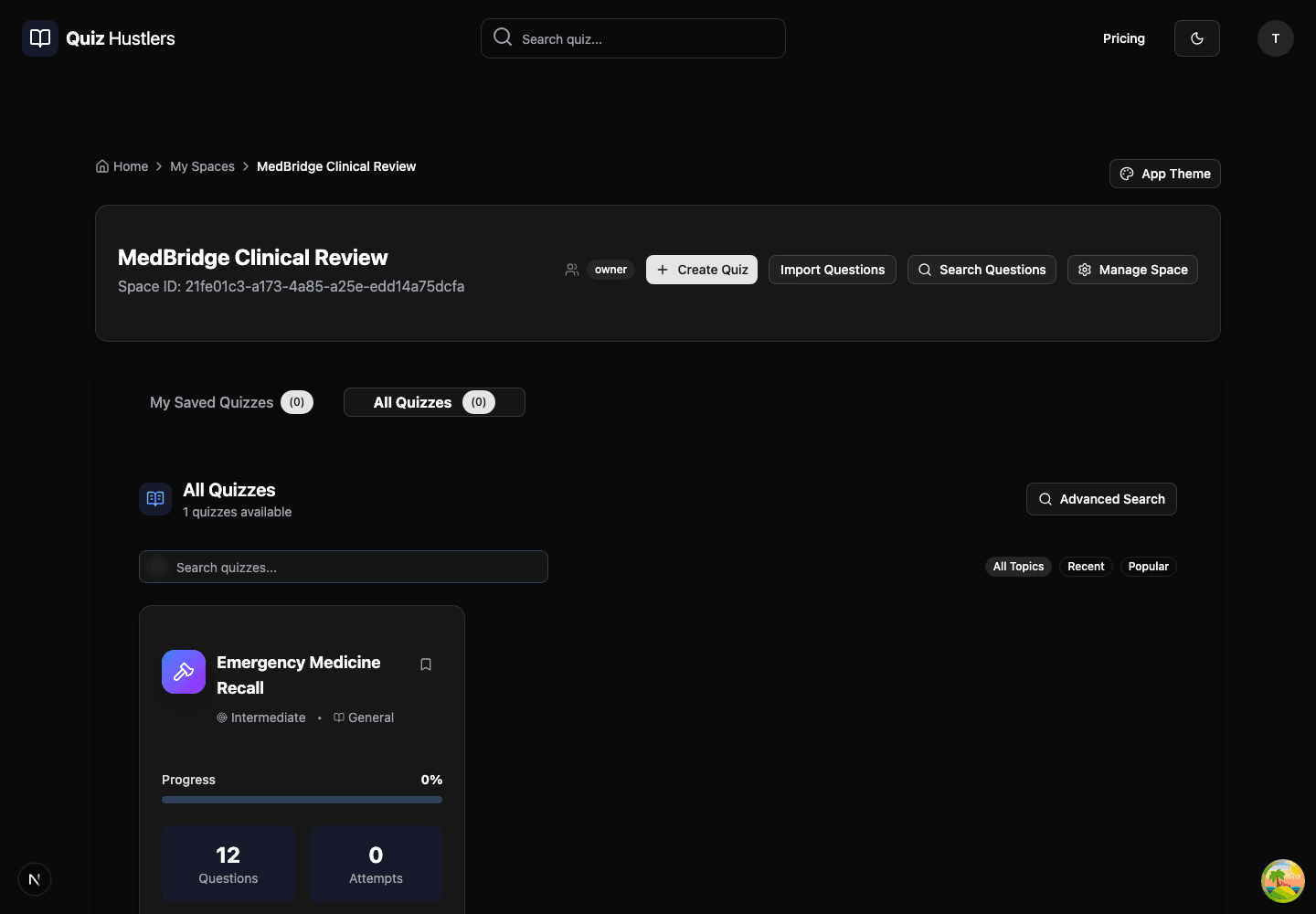Click the Intermediate difficulty label
1316x914 pixels.
(x=261, y=717)
